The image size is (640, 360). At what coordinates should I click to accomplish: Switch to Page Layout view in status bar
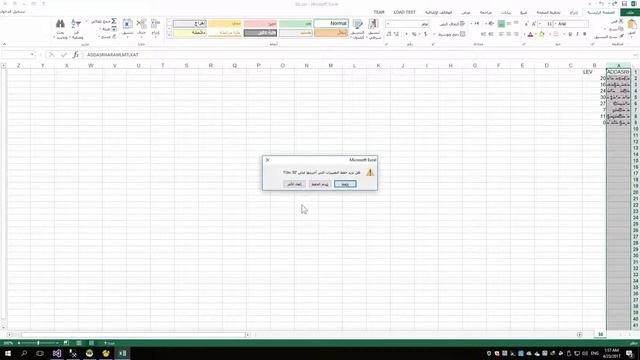pyautogui.click(x=79, y=343)
